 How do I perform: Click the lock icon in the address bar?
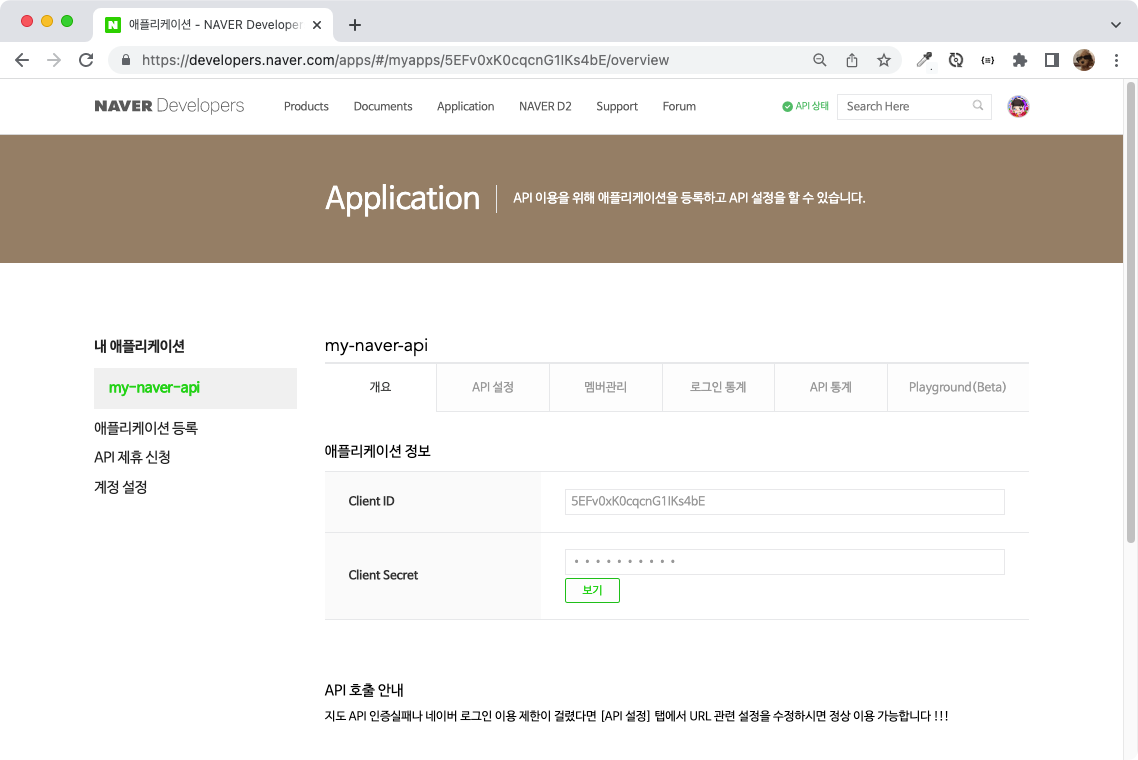(x=126, y=60)
